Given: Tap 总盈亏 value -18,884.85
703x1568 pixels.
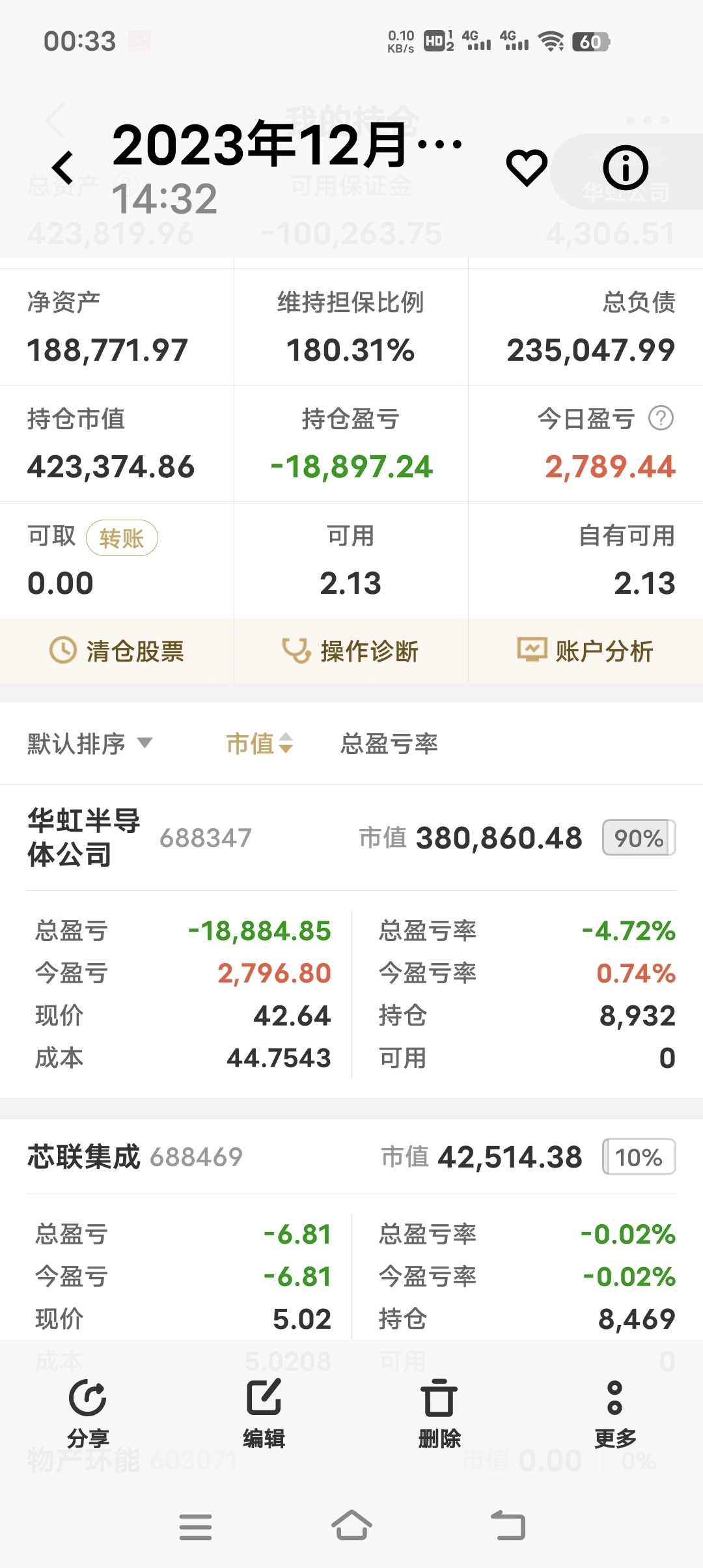Looking at the screenshot, I should 260,931.
